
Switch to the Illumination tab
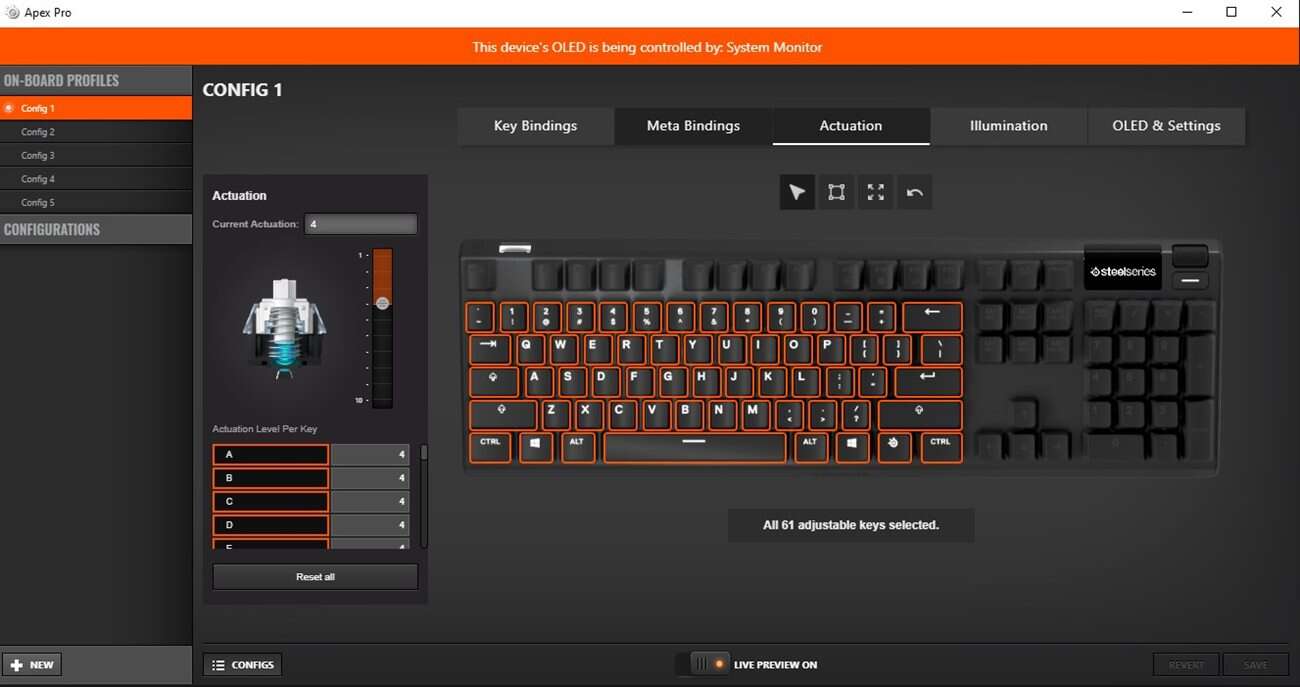[x=1008, y=125]
